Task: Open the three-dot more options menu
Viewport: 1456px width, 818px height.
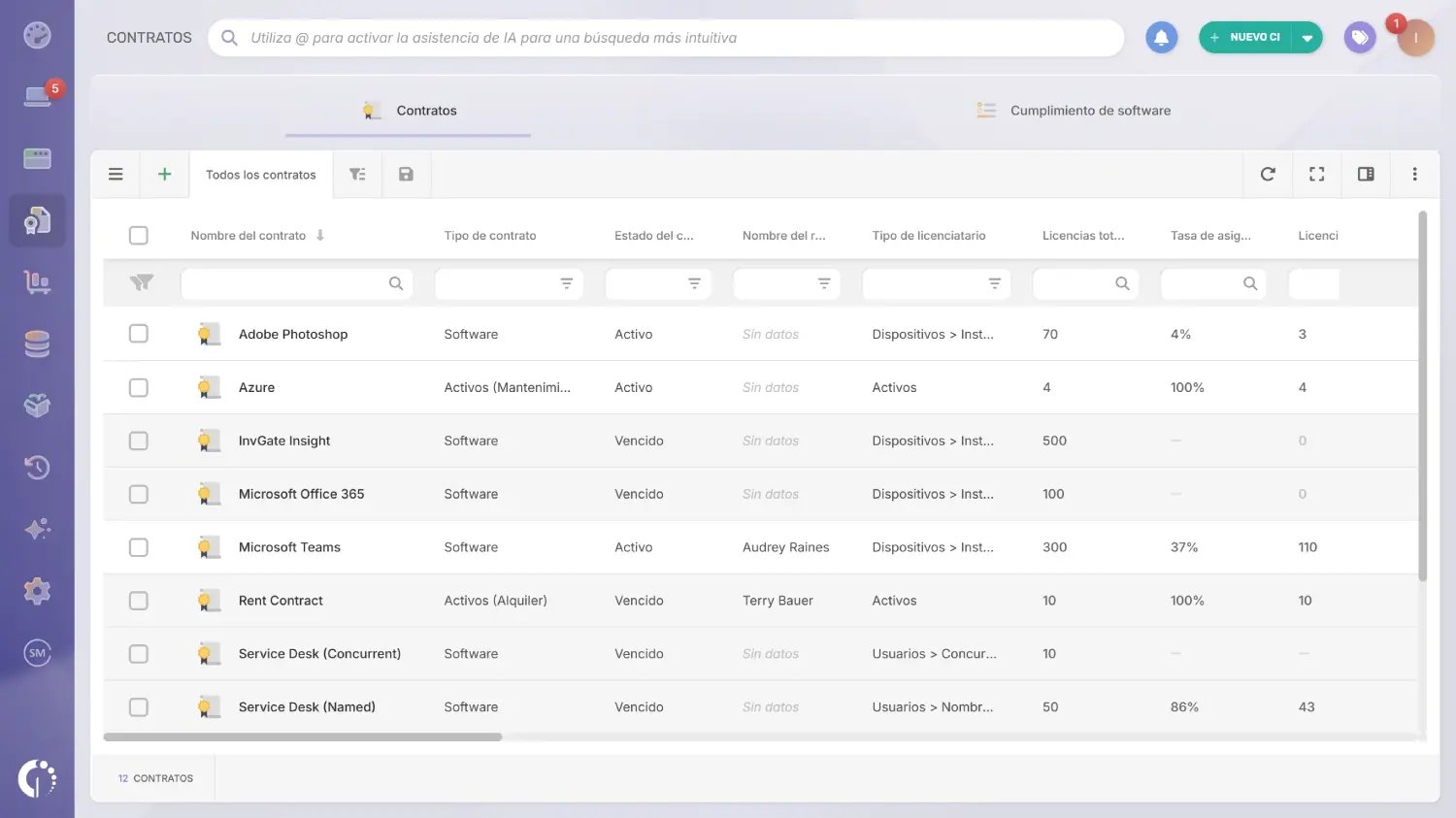Action: tap(1415, 175)
